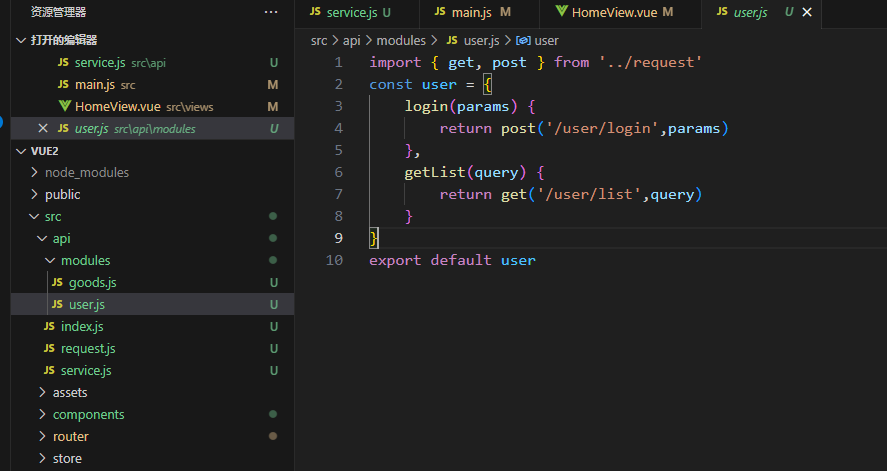The width and height of the screenshot is (887, 471).
Task: Click the JS icon beside goods.js in tree
Action: tap(57, 282)
